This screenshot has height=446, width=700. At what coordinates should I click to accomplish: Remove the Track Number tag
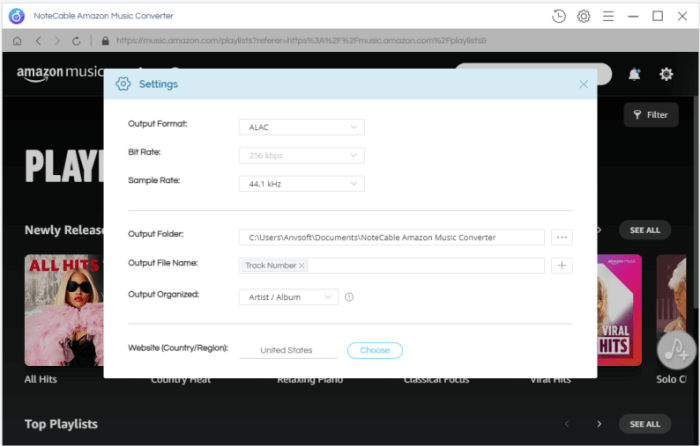click(302, 266)
